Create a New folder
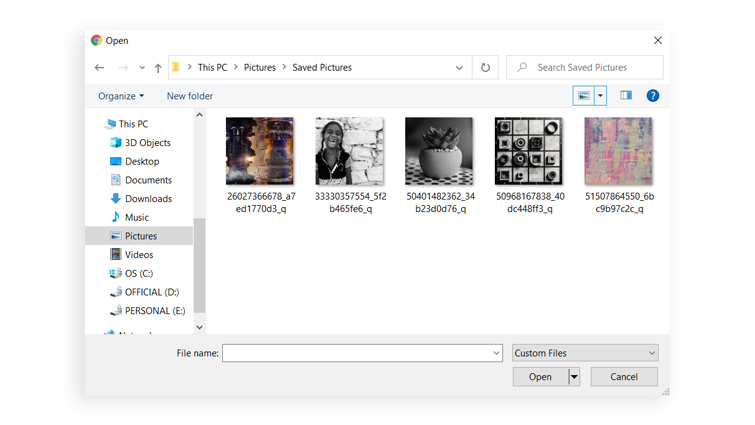Viewport: 755px width, 425px height. (190, 96)
